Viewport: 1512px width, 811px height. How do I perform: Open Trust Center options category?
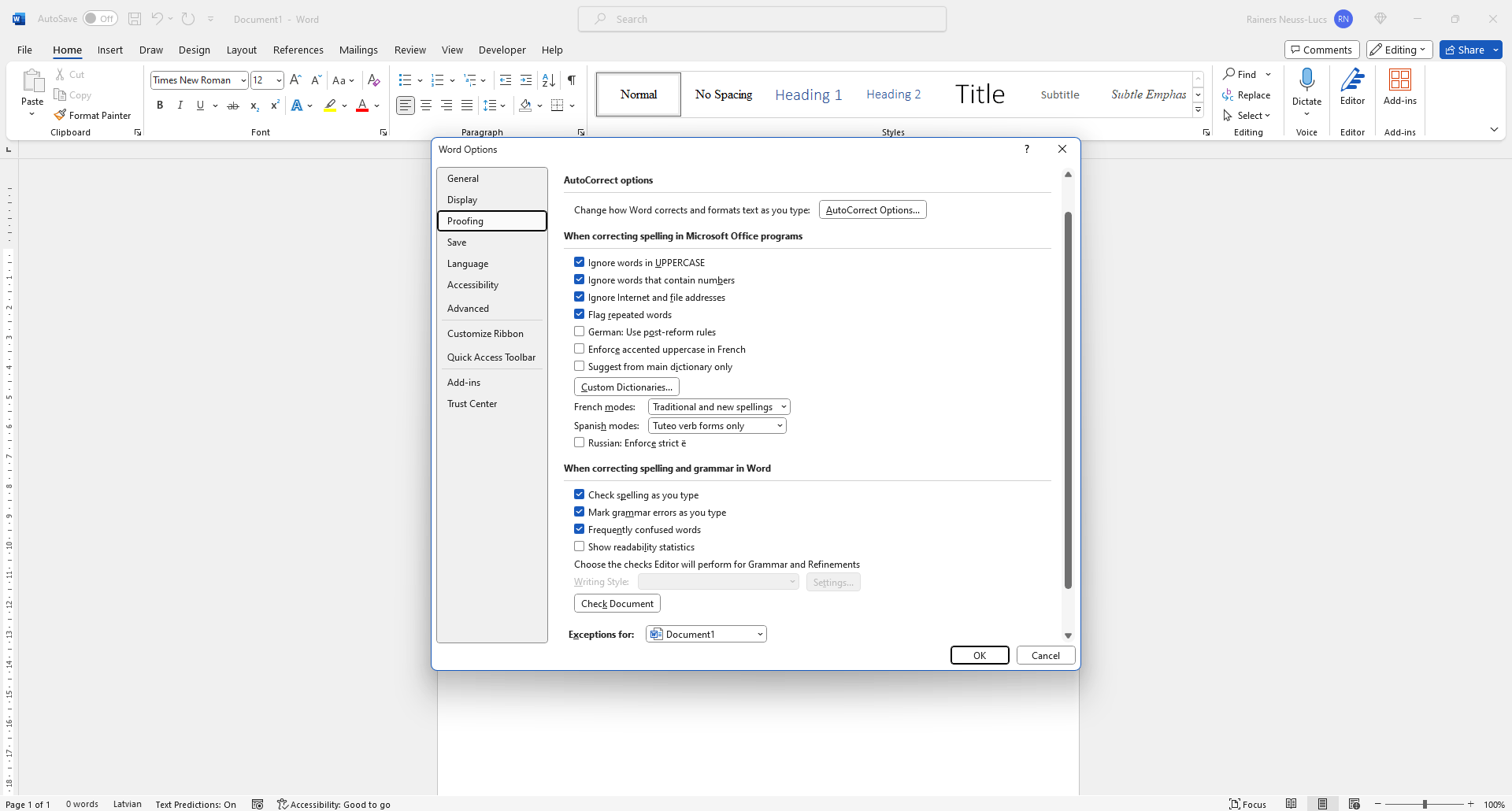click(x=492, y=404)
